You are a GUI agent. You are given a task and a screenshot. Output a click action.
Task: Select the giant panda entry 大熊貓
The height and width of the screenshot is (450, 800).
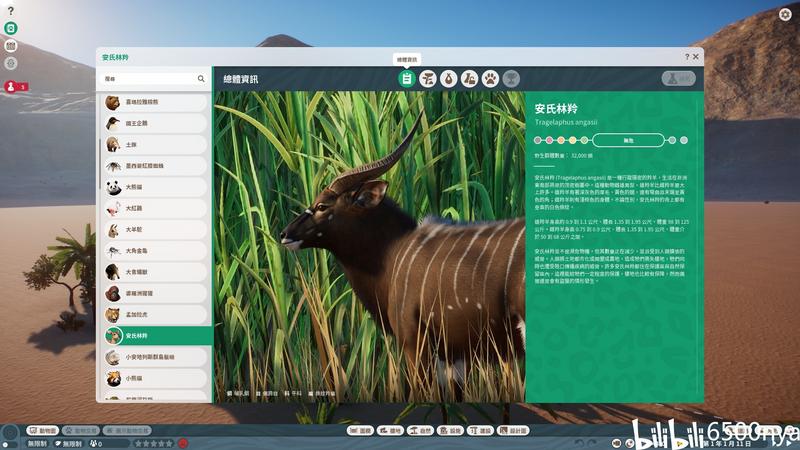(155, 187)
